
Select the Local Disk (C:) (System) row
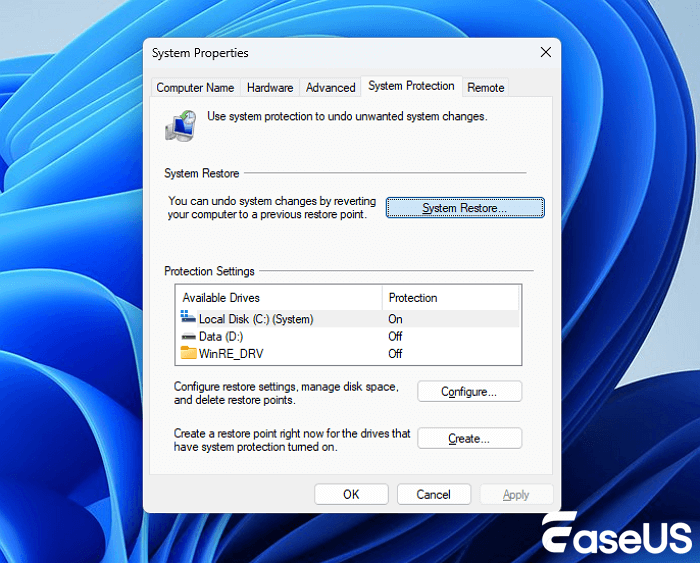click(349, 319)
